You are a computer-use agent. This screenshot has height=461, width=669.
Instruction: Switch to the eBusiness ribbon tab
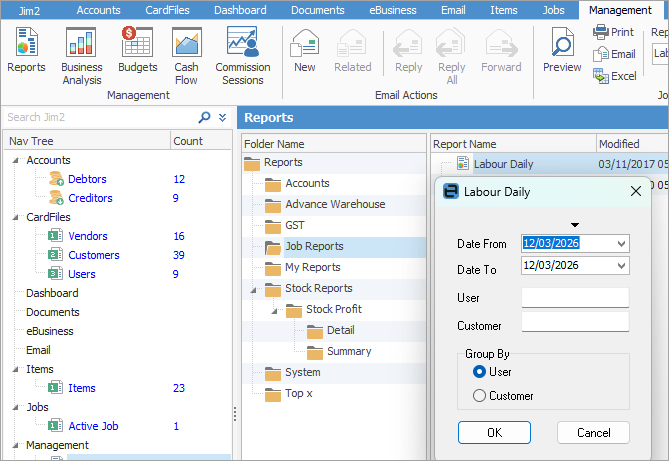pos(393,10)
